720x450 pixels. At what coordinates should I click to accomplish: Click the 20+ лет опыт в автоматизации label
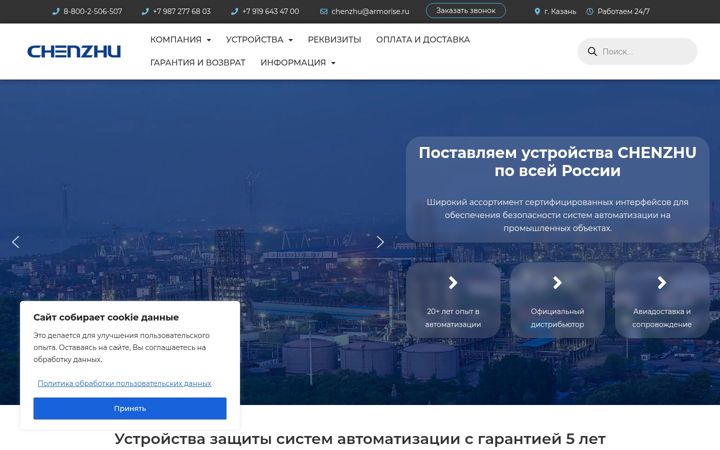tap(453, 318)
